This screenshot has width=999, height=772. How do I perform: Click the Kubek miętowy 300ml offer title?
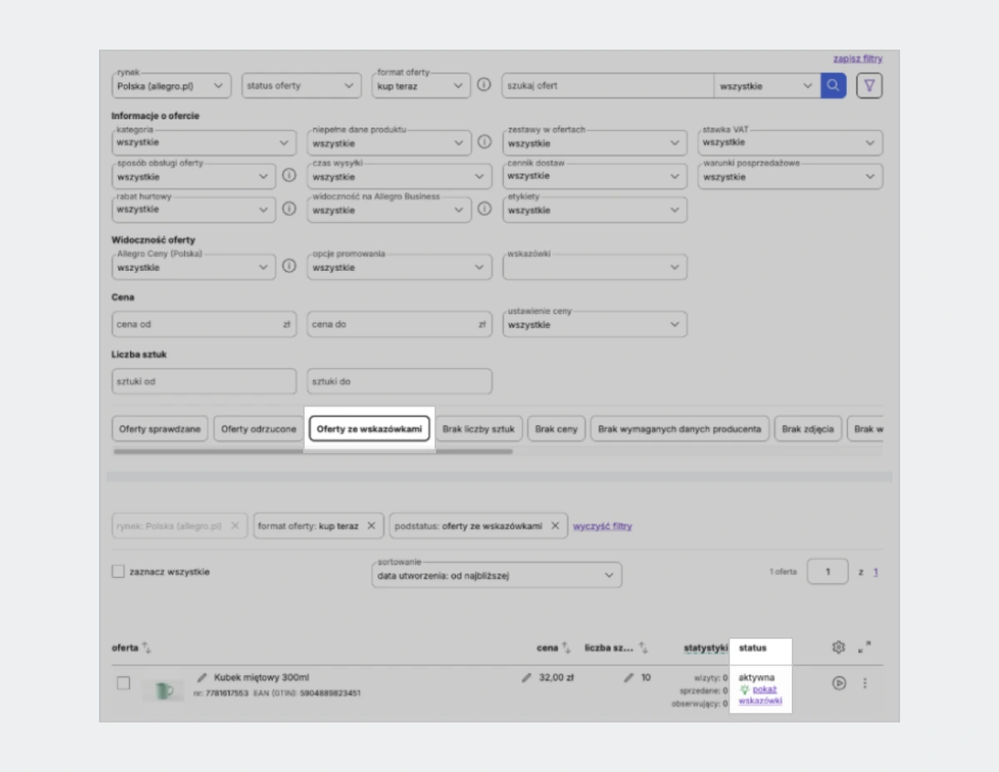pyautogui.click(x=261, y=677)
